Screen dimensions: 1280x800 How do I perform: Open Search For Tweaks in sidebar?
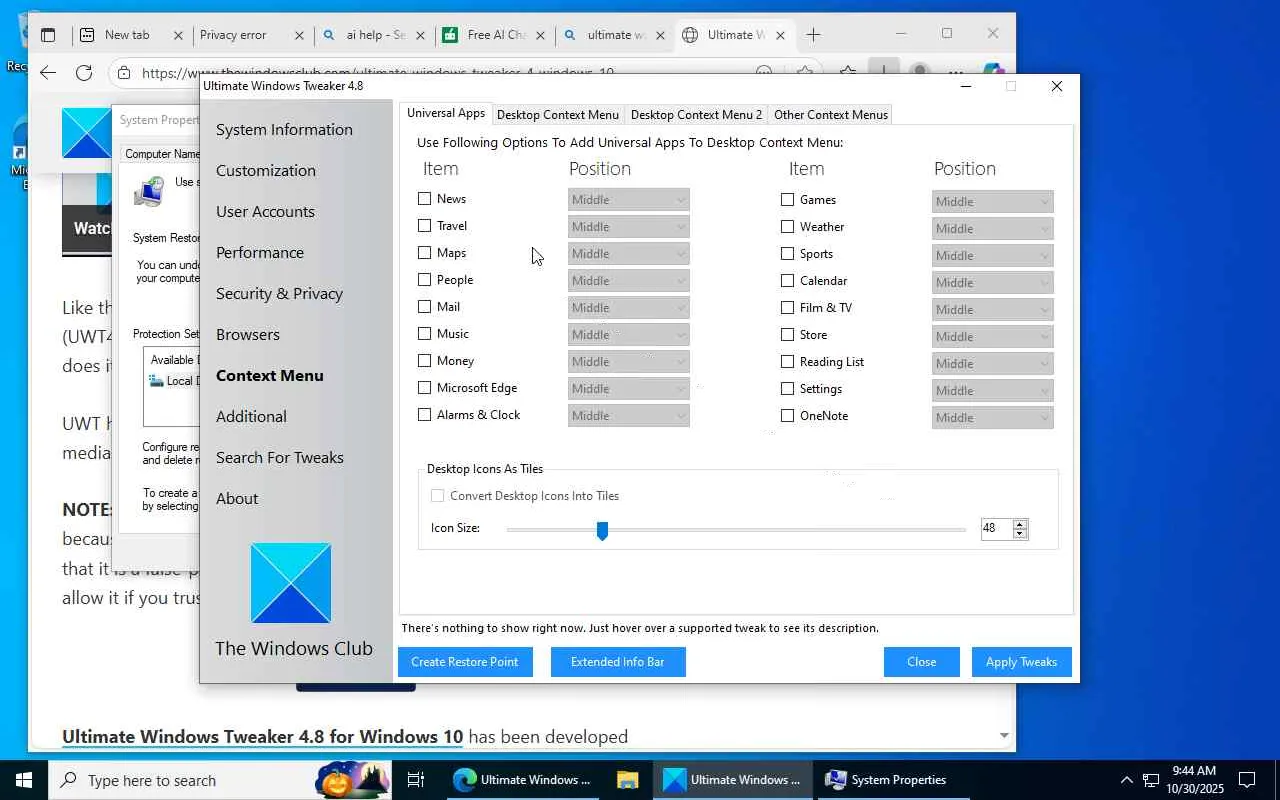click(280, 458)
